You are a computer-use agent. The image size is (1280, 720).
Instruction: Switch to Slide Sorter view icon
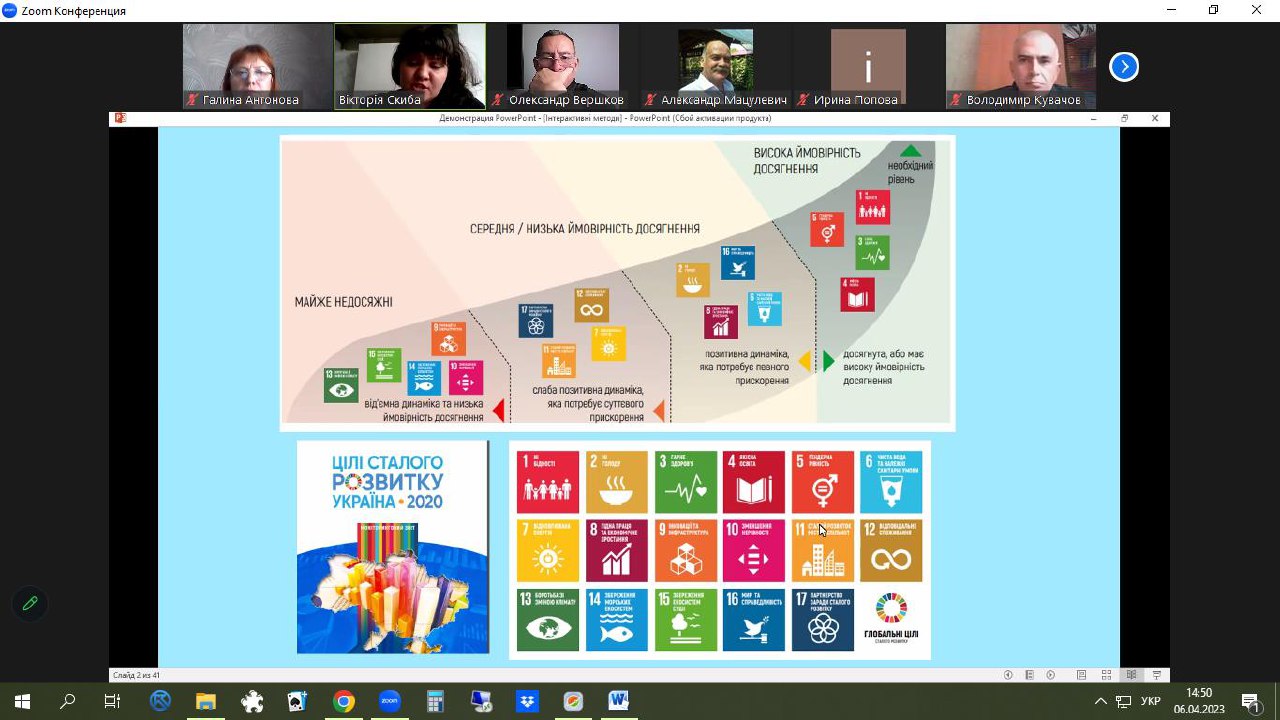[x=1106, y=675]
